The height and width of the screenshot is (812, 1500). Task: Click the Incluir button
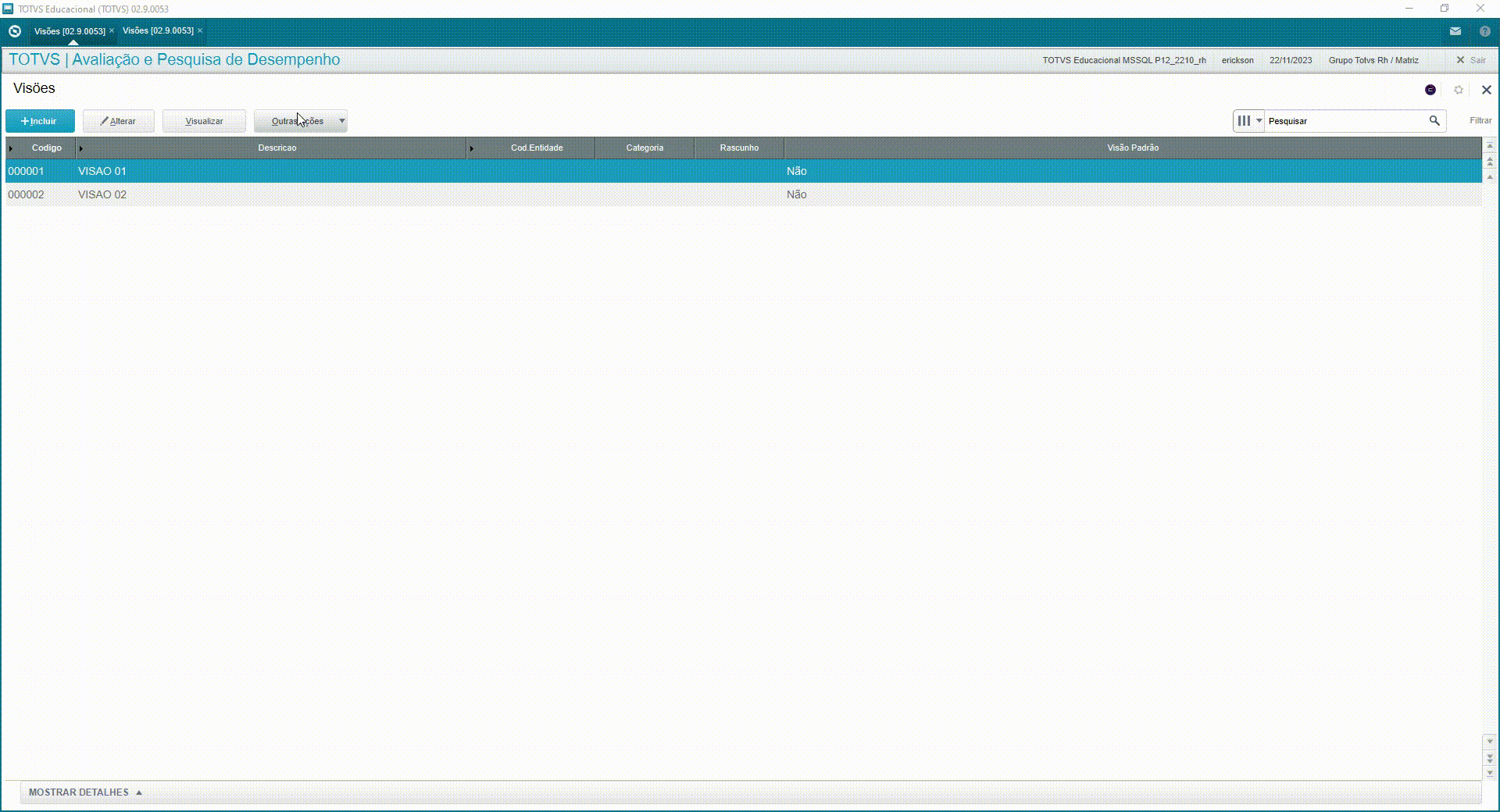[40, 121]
